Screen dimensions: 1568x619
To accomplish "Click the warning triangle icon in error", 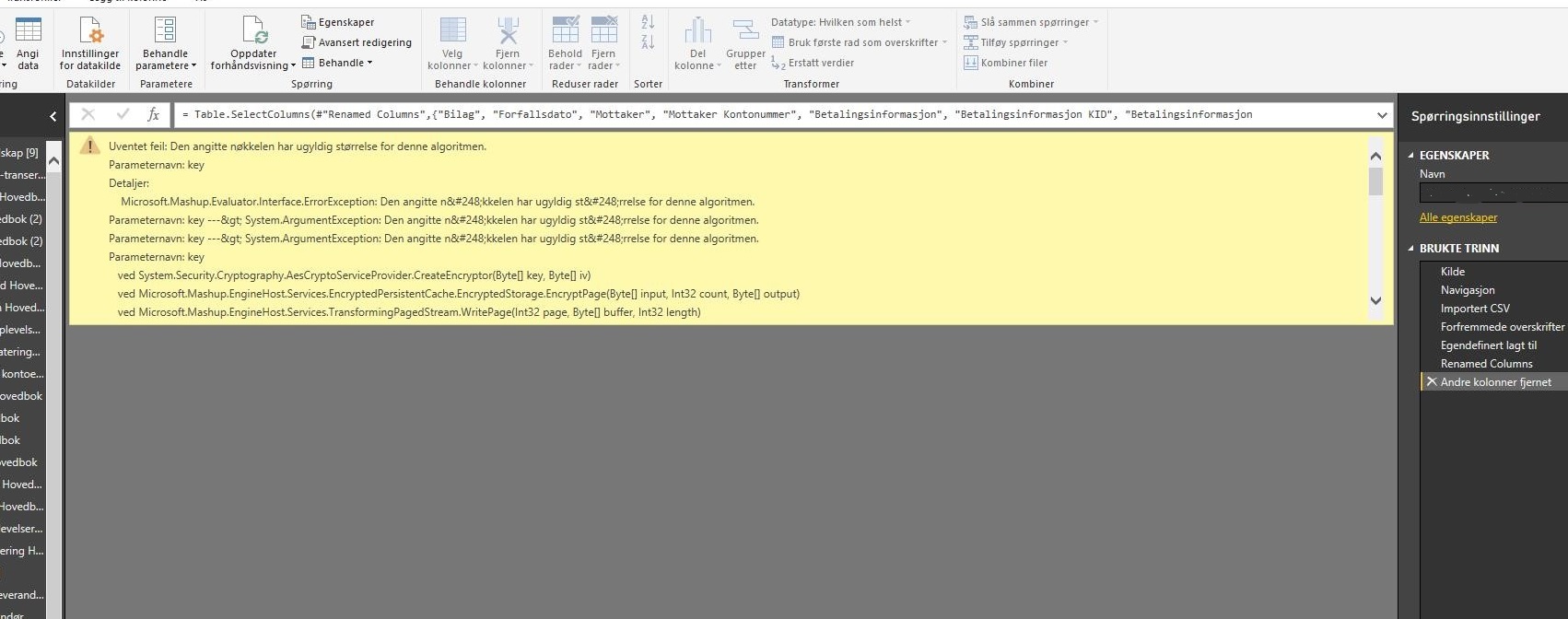I will [89, 146].
